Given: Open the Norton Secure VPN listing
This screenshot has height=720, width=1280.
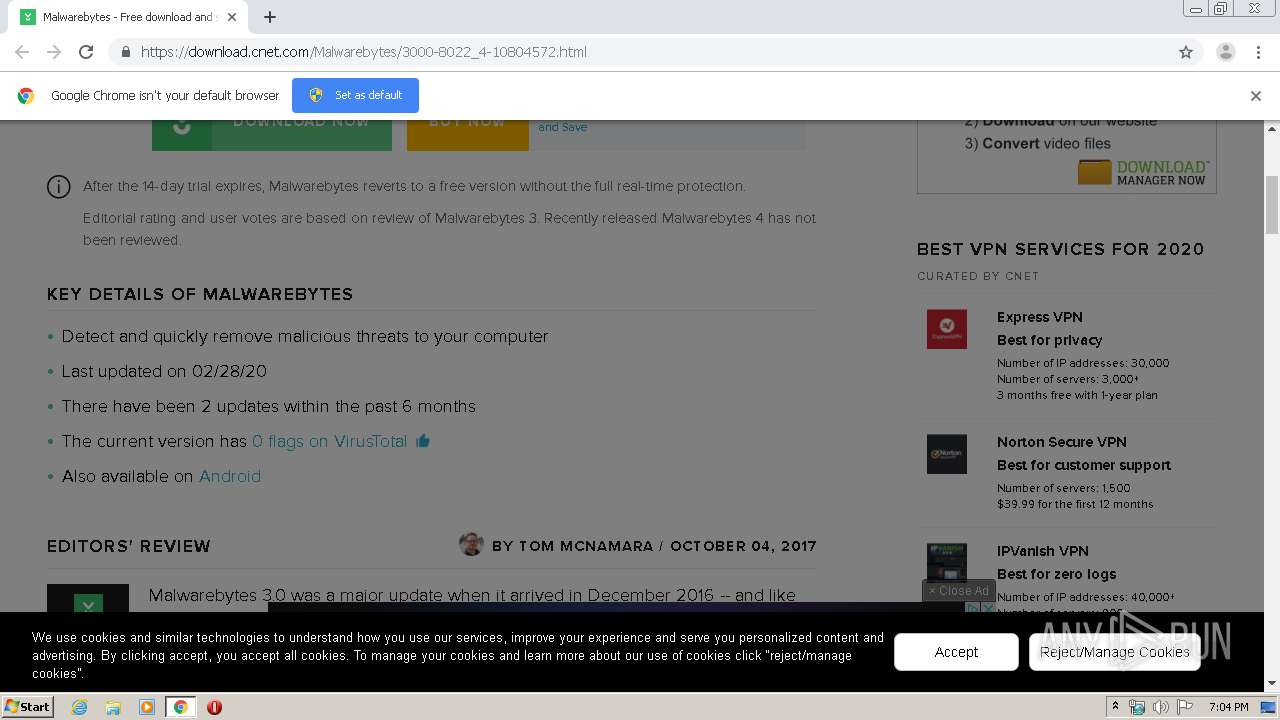Looking at the screenshot, I should (1061, 442).
